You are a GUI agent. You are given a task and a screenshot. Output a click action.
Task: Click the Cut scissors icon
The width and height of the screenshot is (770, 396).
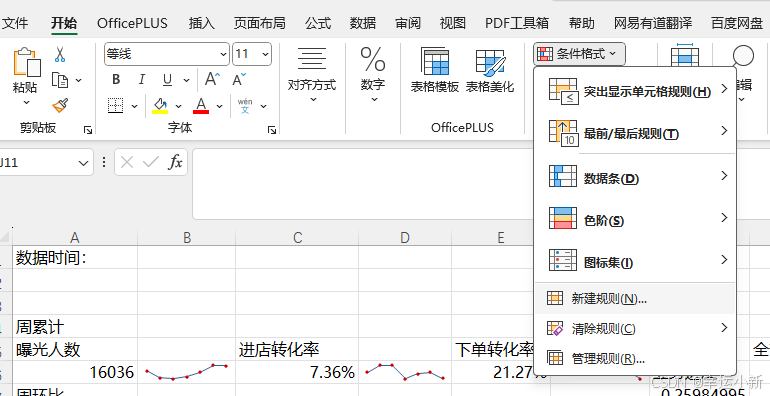click(60, 54)
